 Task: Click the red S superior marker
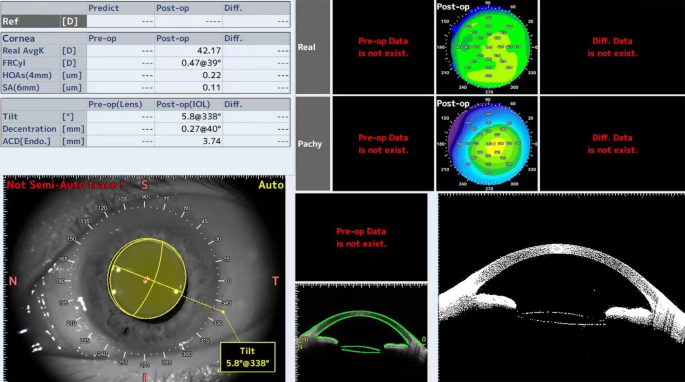tap(144, 185)
